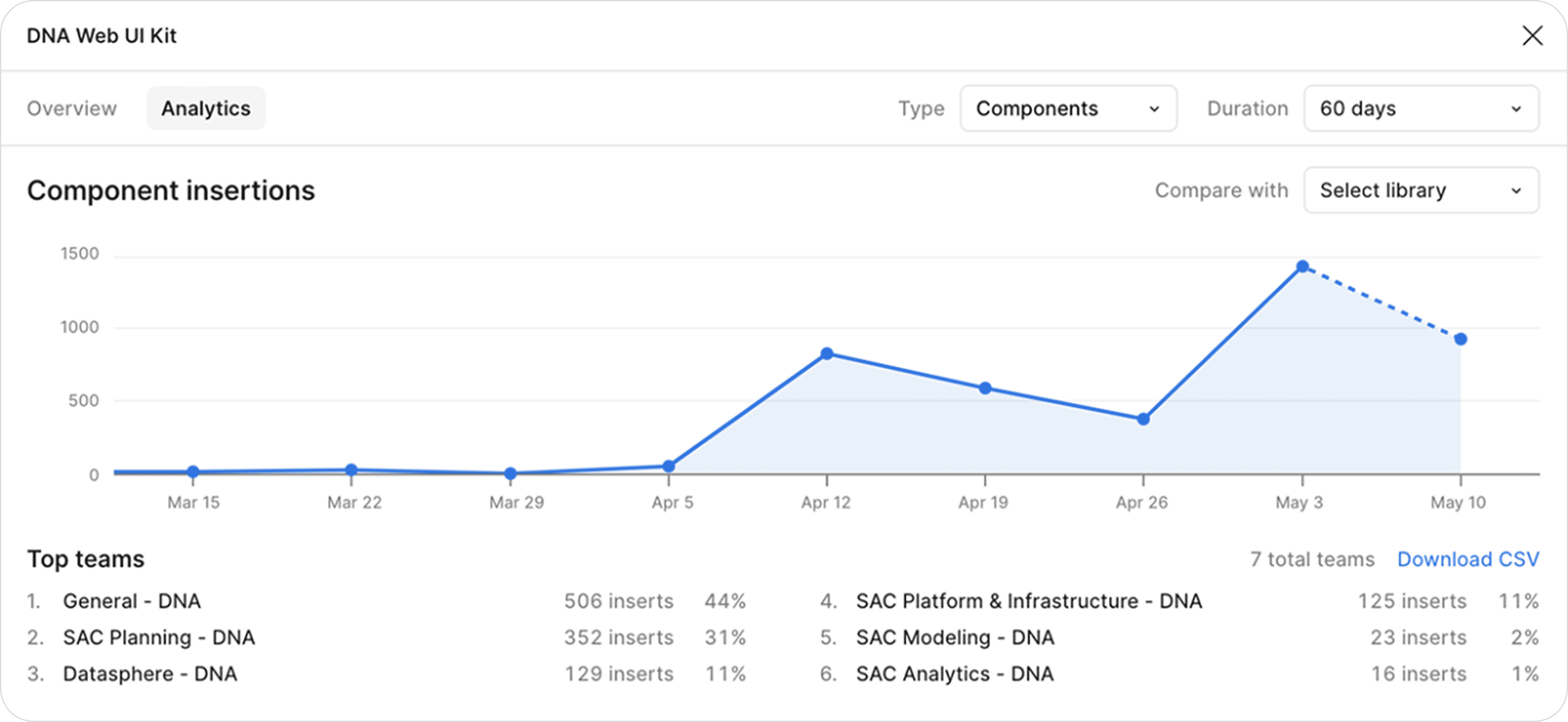Click the Download CSV link

coord(1467,559)
